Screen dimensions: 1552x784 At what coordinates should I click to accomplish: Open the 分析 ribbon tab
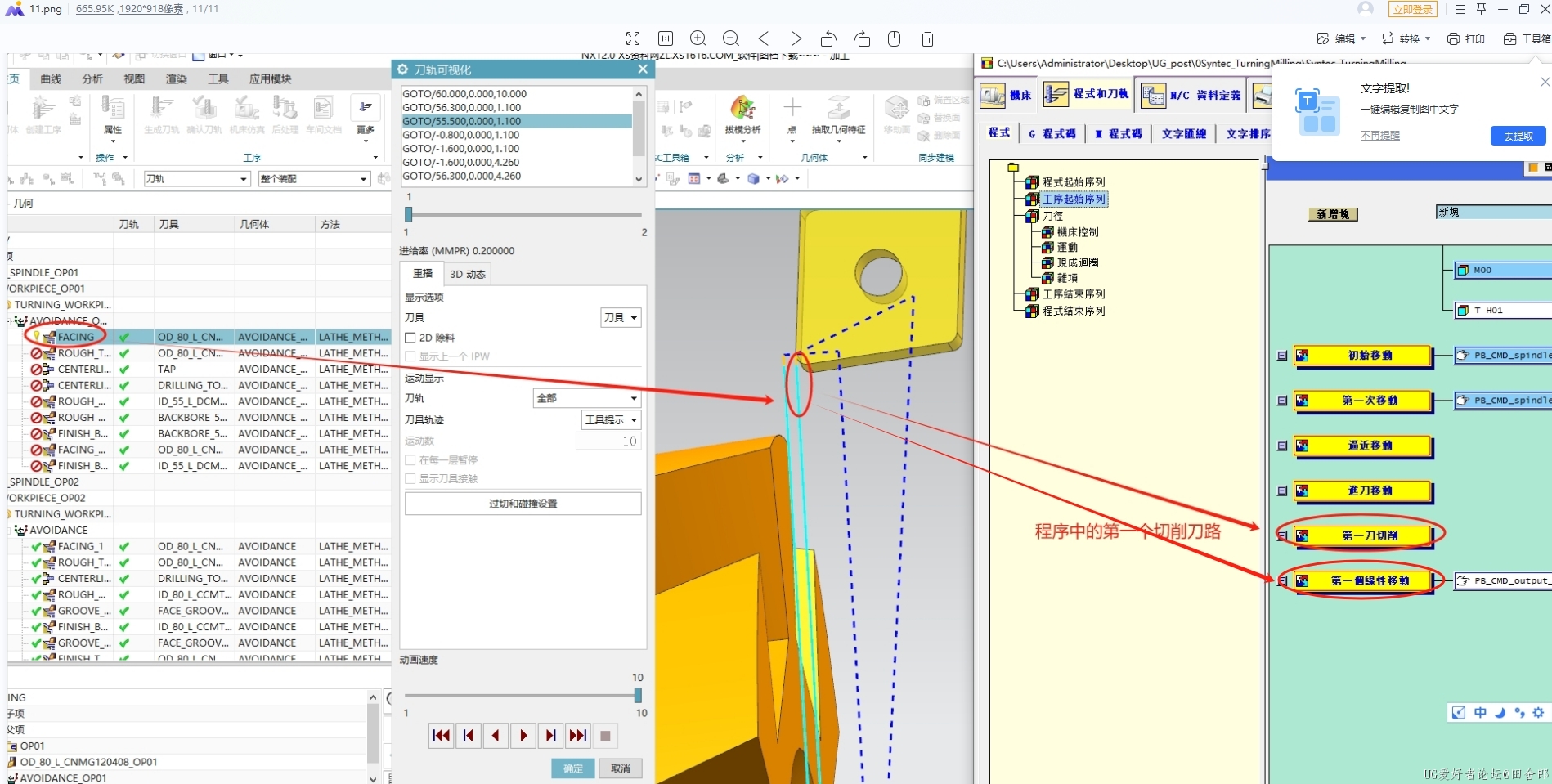click(x=92, y=78)
